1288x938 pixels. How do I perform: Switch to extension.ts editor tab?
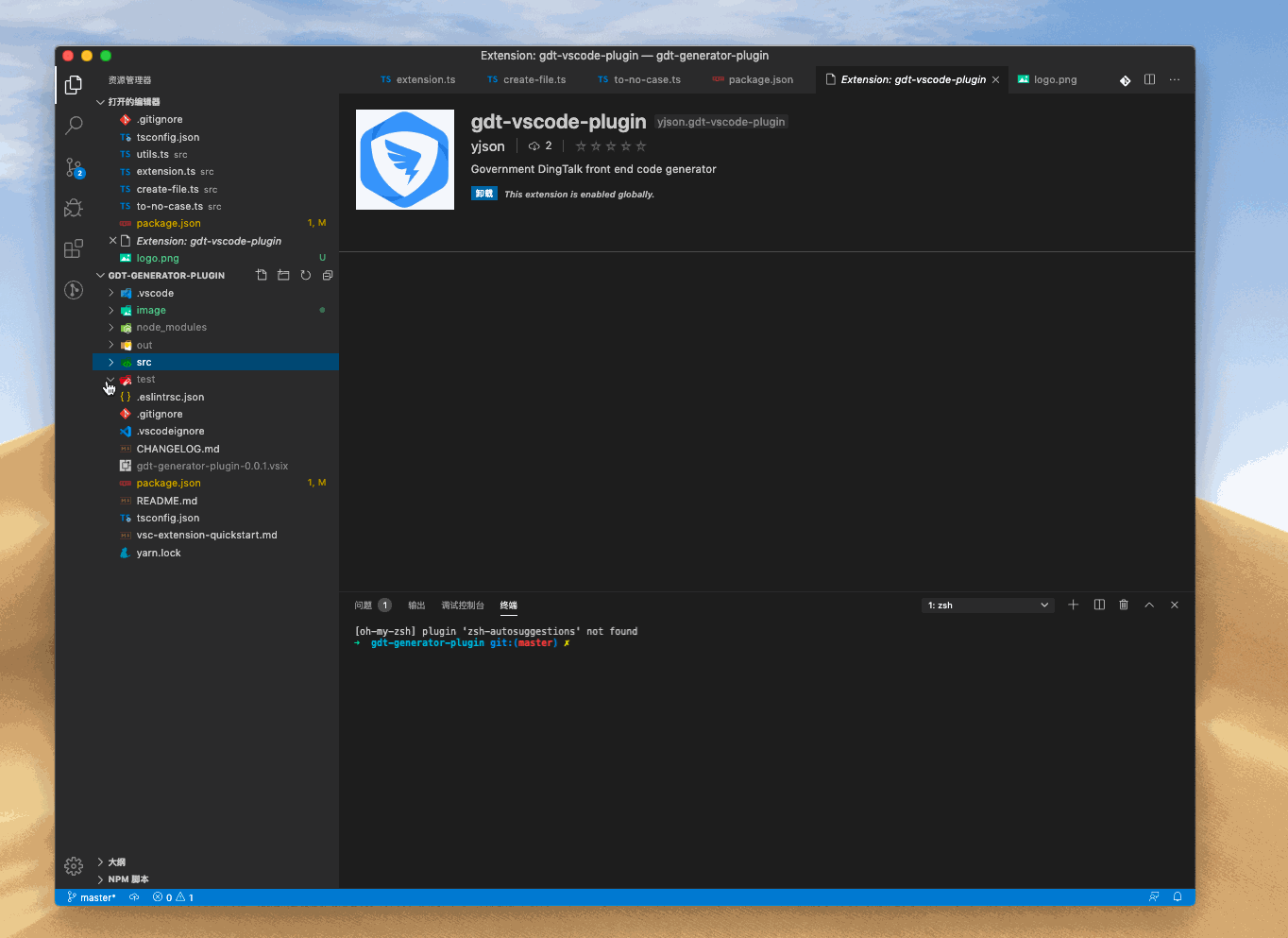[x=418, y=79]
